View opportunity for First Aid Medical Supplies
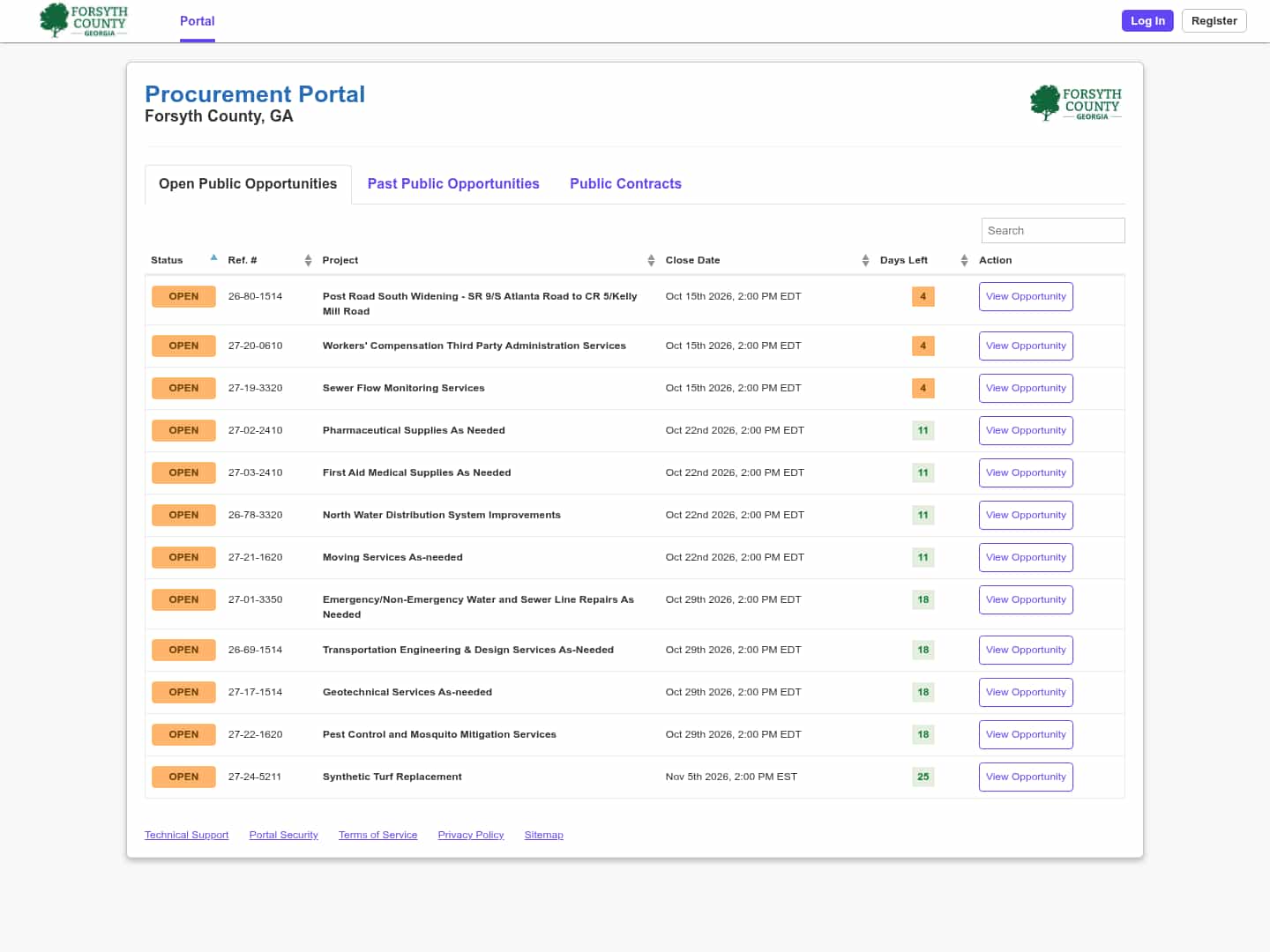1270x952 pixels. tap(1026, 473)
